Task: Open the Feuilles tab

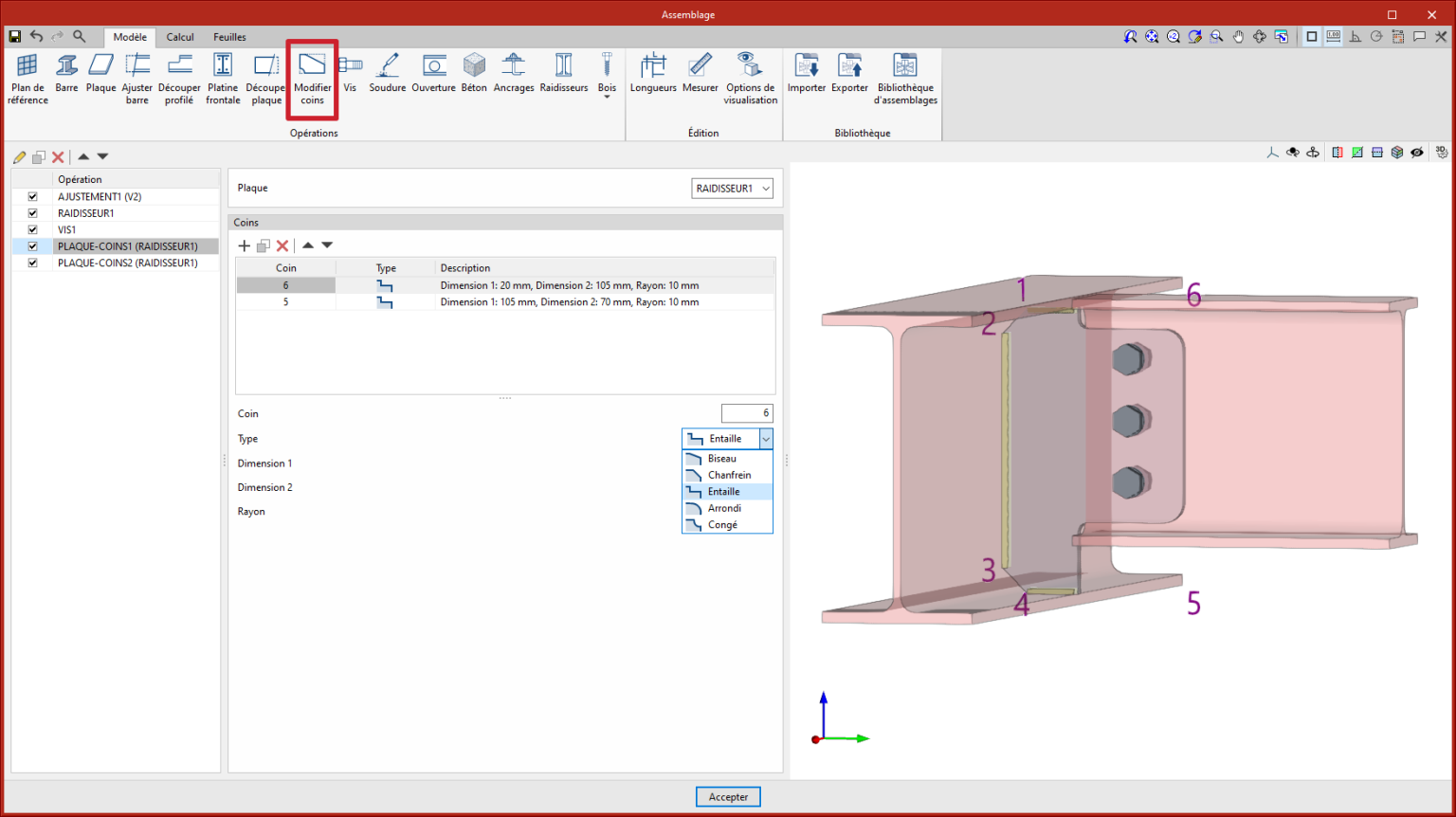Action: coord(229,37)
